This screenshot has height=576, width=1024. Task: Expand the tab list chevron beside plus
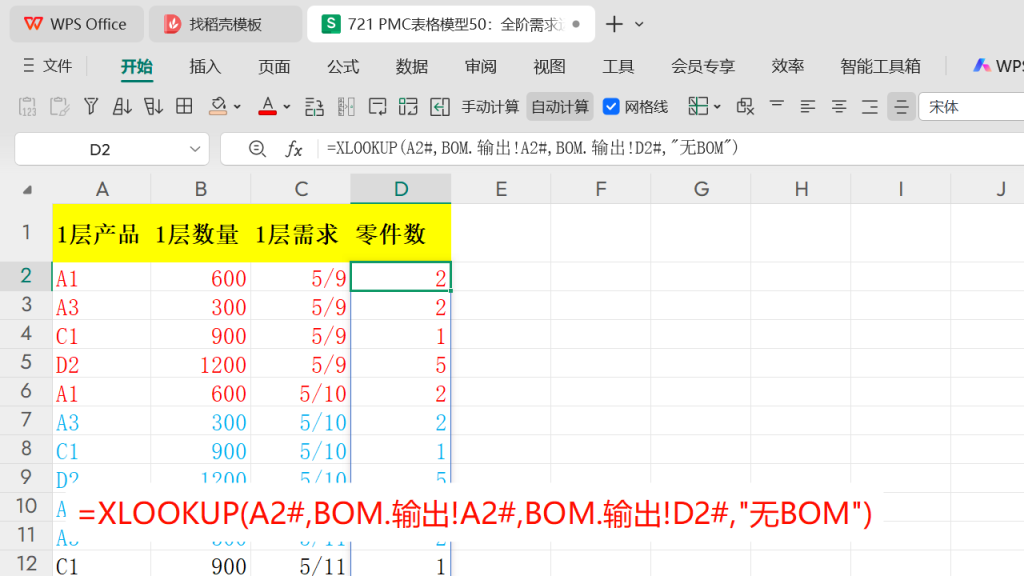(x=639, y=24)
